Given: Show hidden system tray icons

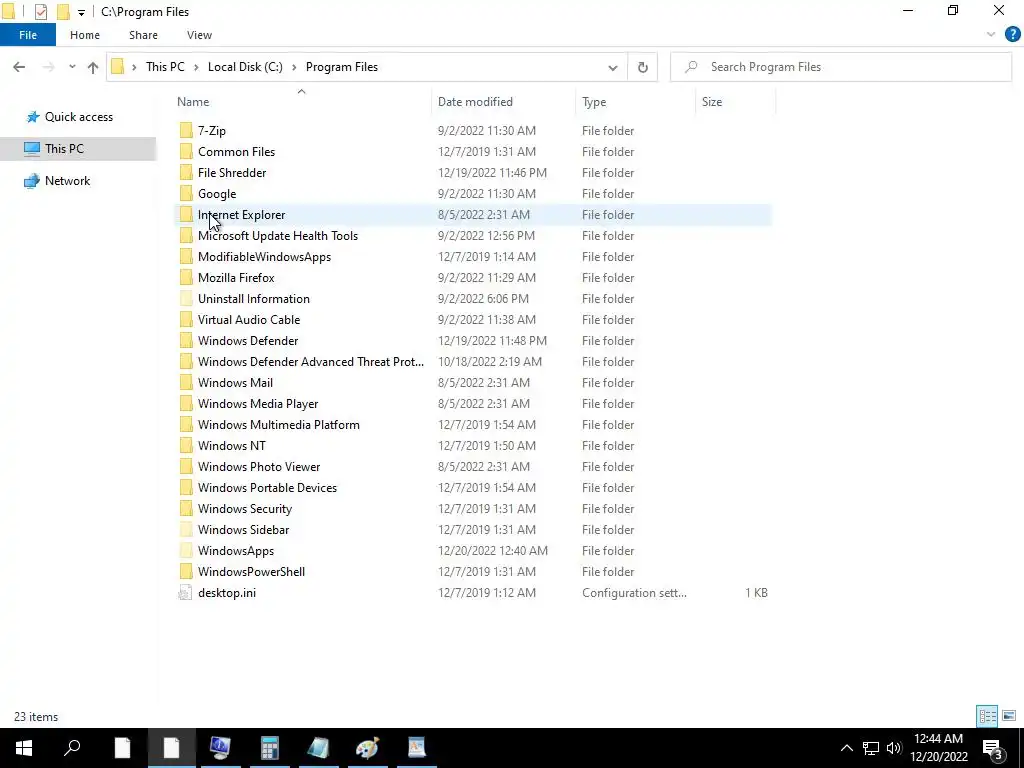Looking at the screenshot, I should pyautogui.click(x=846, y=748).
